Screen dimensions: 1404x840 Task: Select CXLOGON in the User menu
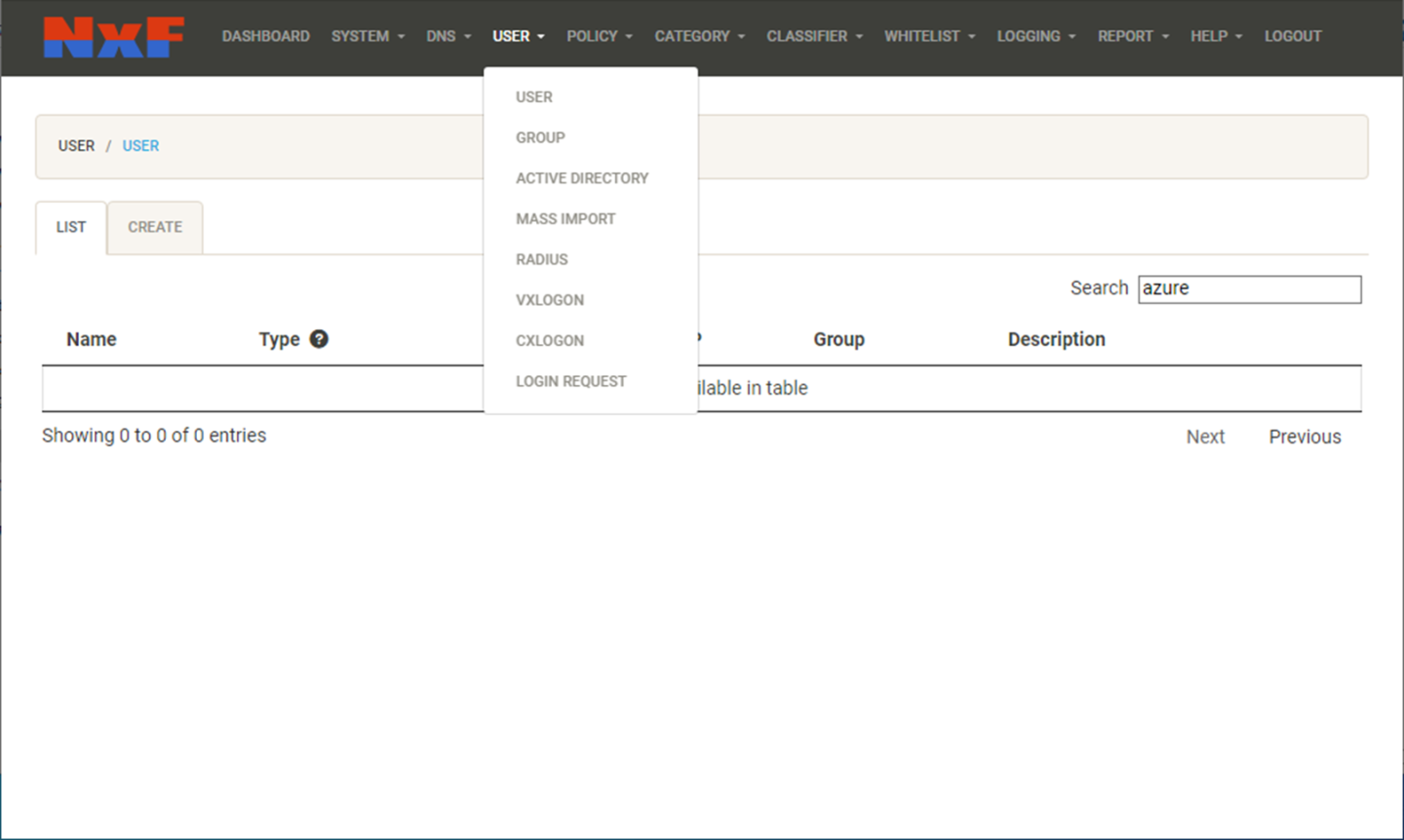click(550, 341)
